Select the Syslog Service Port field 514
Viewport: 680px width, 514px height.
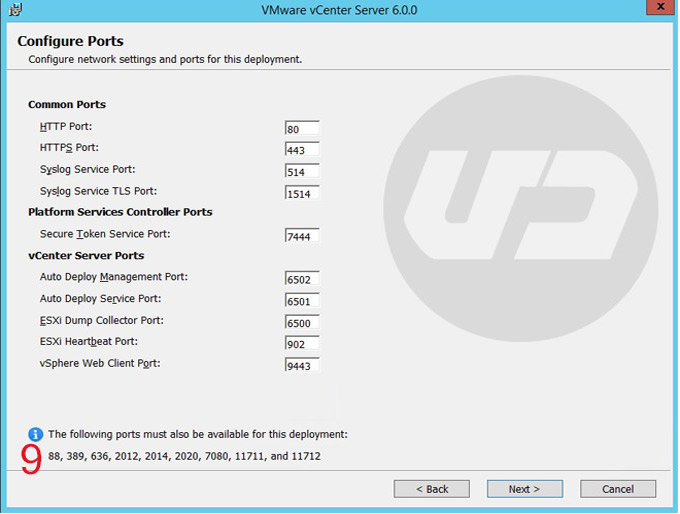pos(302,171)
